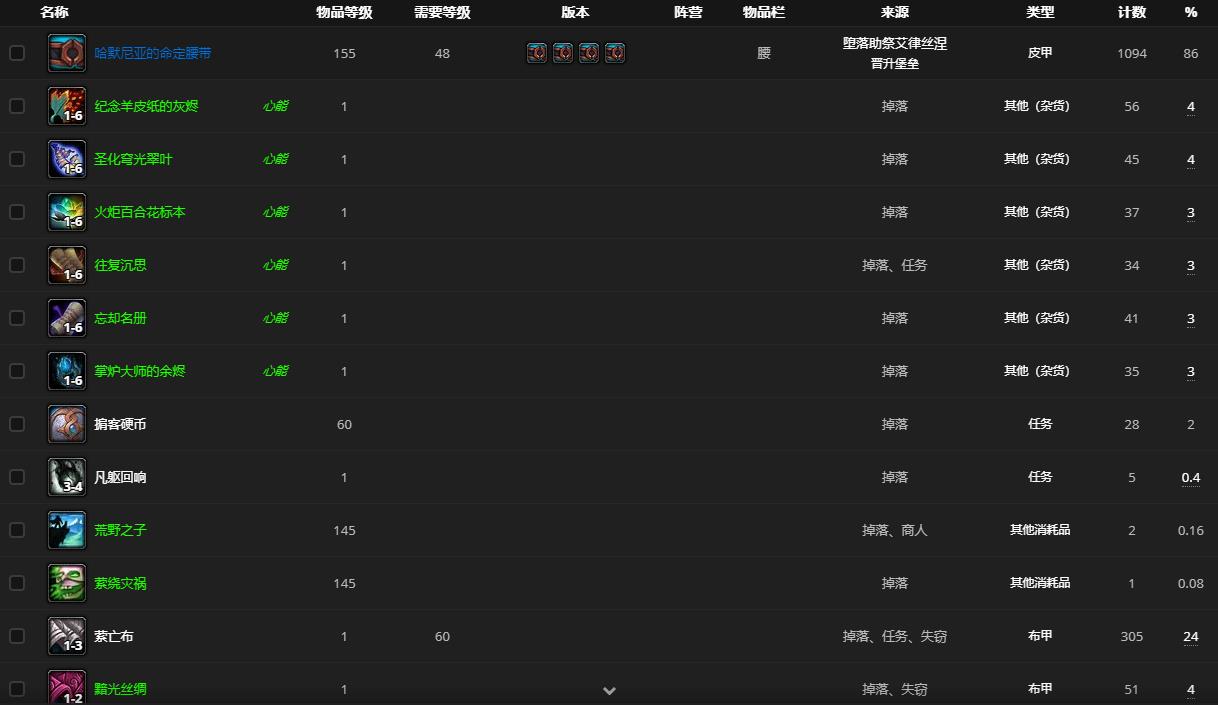Sort by 物品等级 column header
1218x705 pixels.
344,12
